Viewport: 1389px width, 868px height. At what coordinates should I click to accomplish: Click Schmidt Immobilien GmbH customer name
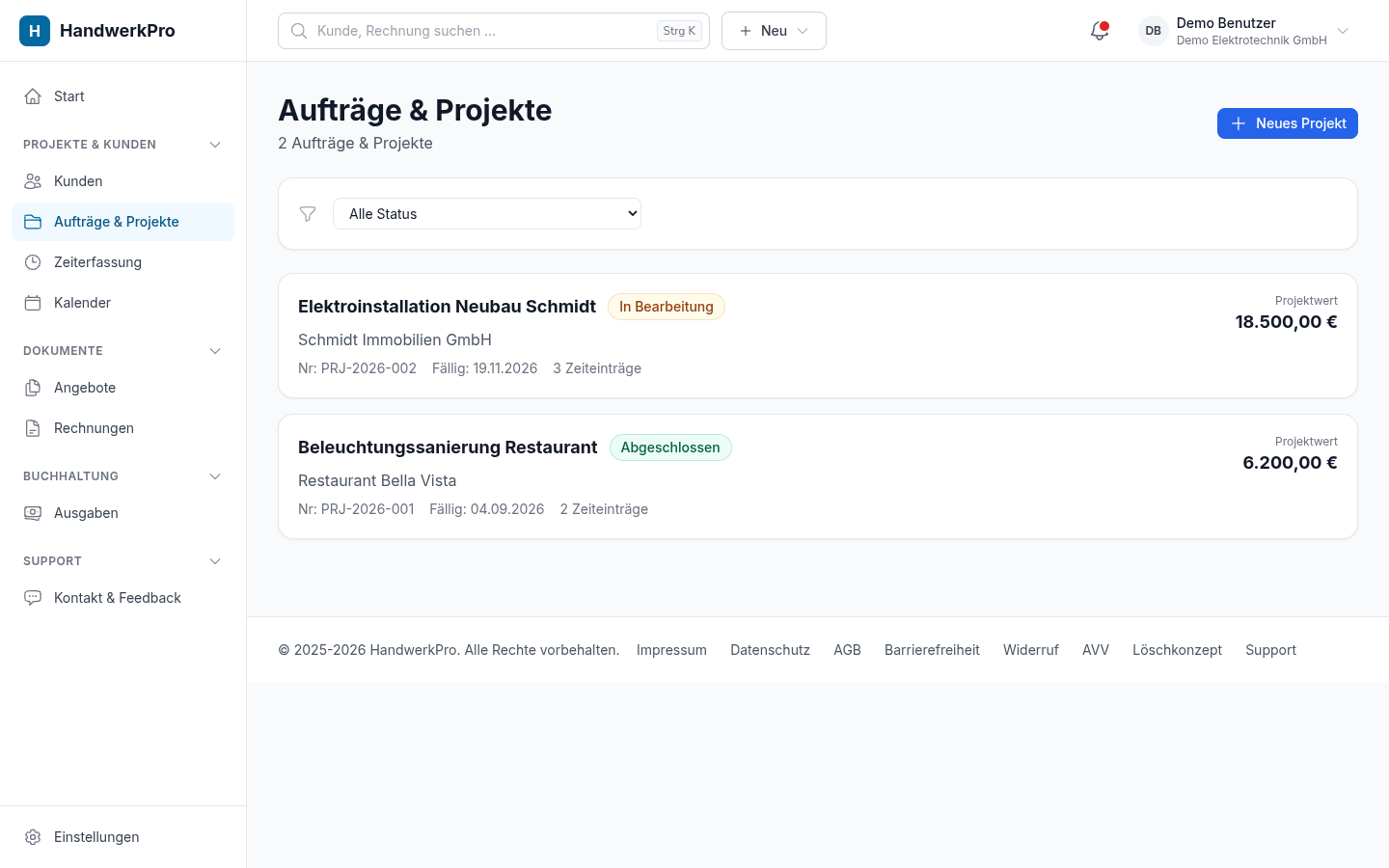[395, 339]
